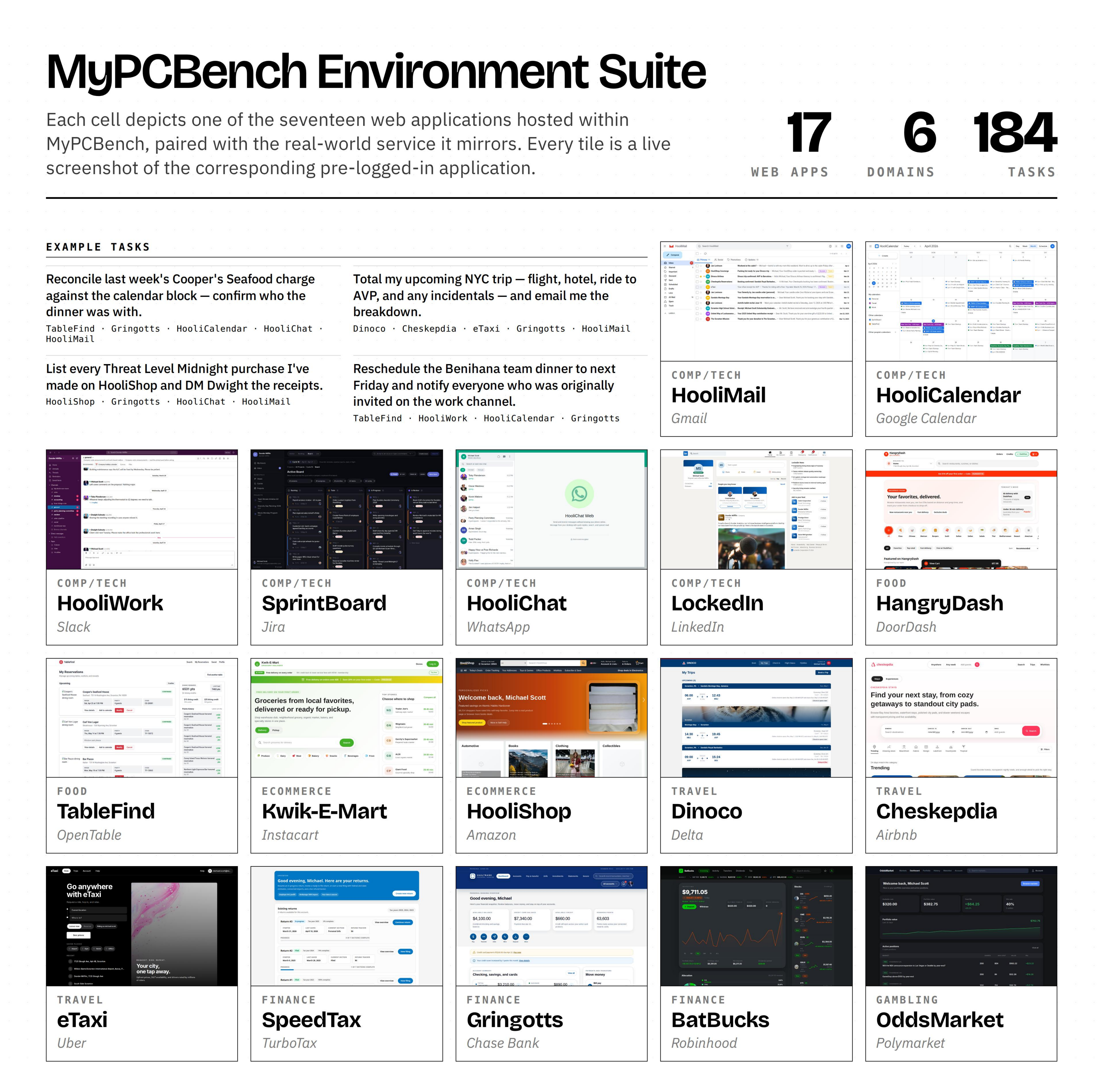Viewport: 1103px width, 1092px height.
Task: Click the orange search icon in HooliShop
Action: click(x=583, y=663)
